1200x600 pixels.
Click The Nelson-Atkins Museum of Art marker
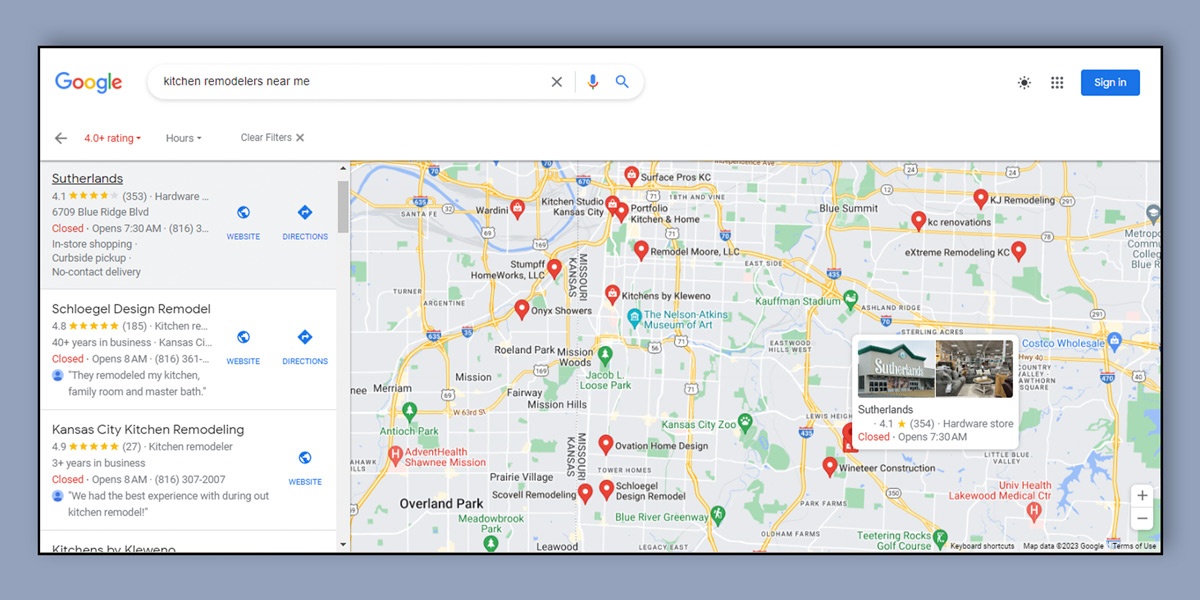pos(634,317)
